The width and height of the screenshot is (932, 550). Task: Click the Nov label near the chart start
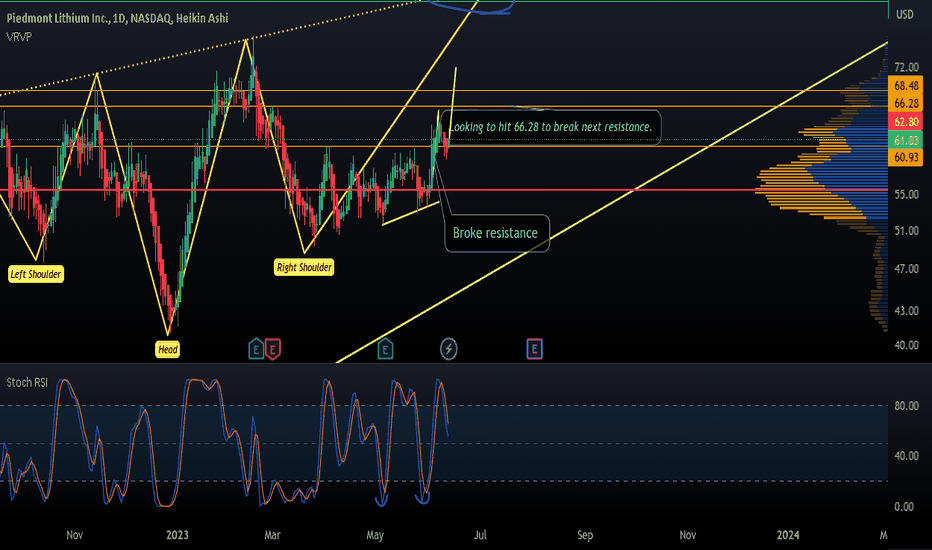74,535
